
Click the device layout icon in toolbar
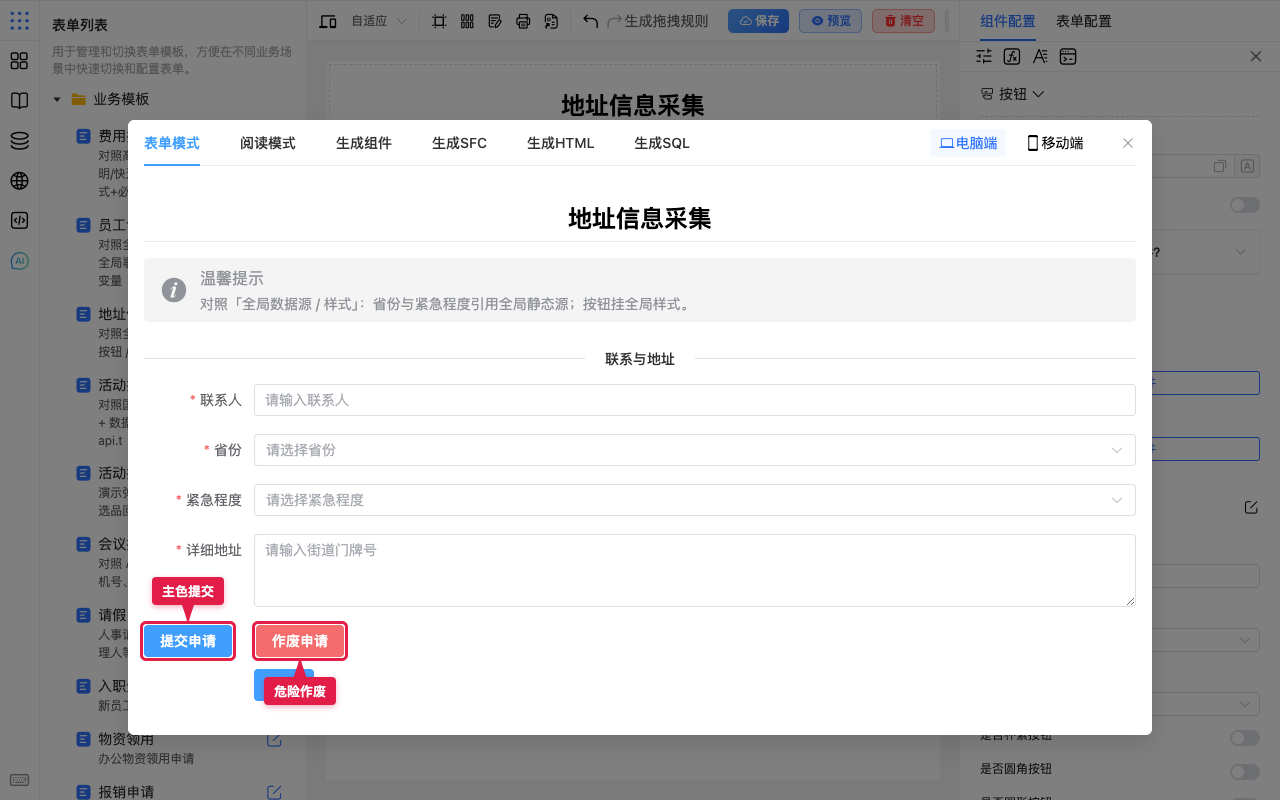click(x=328, y=21)
